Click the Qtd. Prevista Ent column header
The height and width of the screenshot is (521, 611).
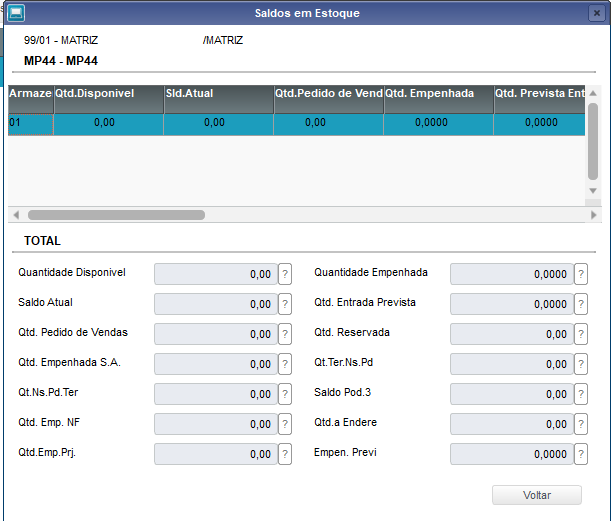click(x=540, y=99)
